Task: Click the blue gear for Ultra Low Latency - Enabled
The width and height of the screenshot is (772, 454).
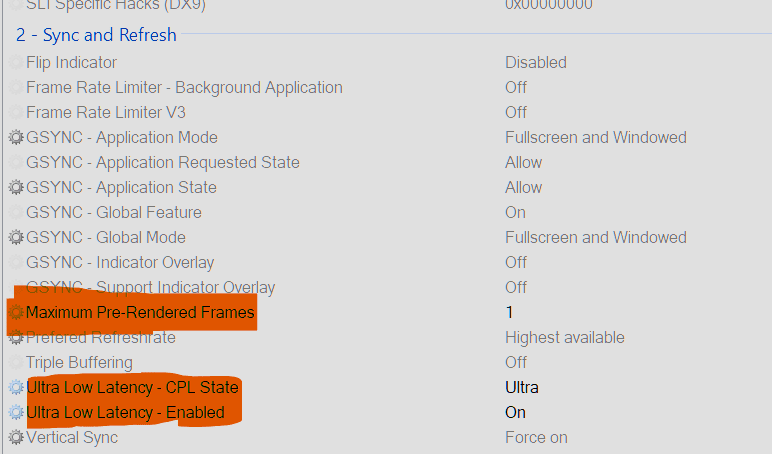Action: pos(16,413)
